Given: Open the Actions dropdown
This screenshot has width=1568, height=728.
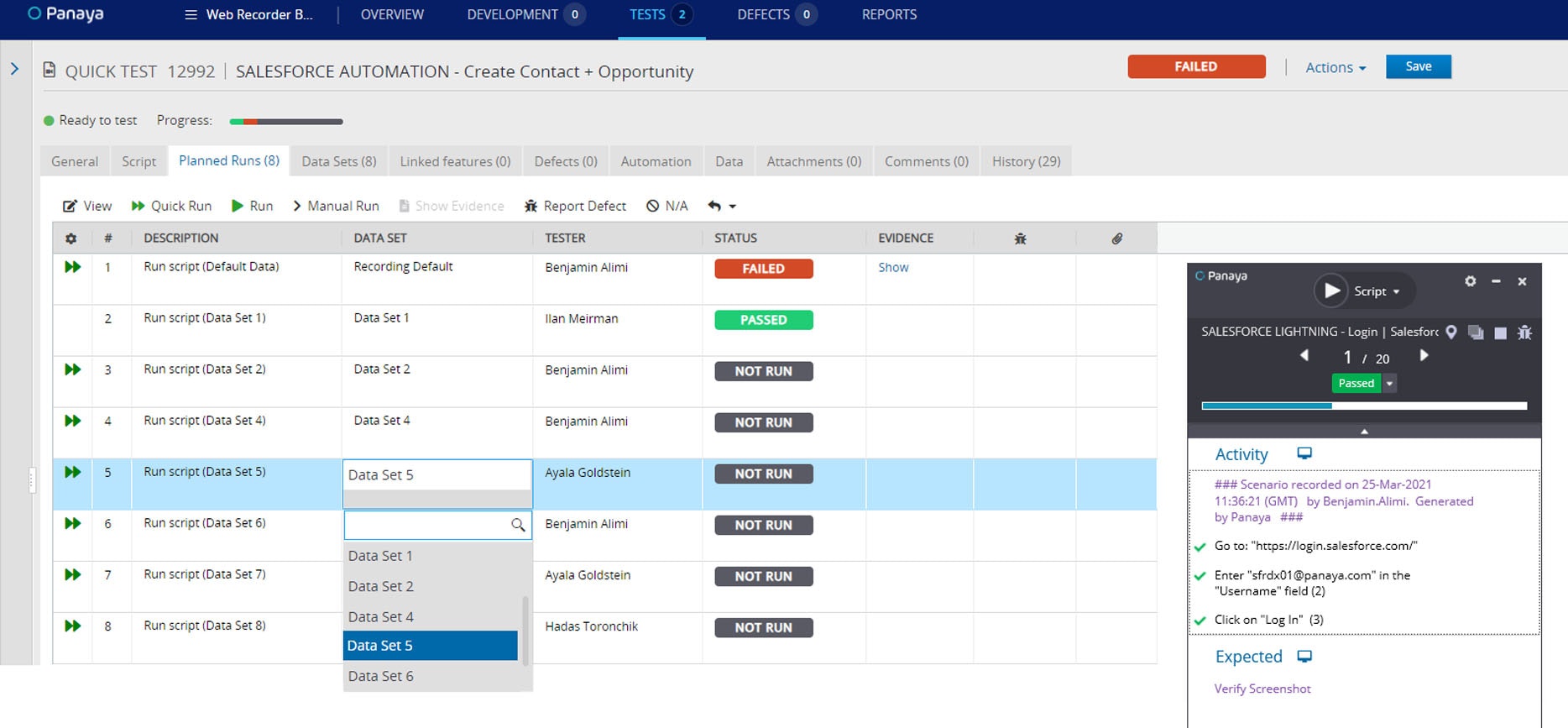Looking at the screenshot, I should pyautogui.click(x=1335, y=67).
